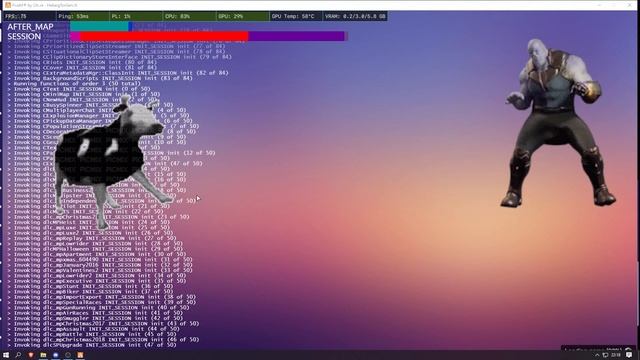Click the Ping 53ms indicator
Viewport: 640px width, 360px height.
82,16
